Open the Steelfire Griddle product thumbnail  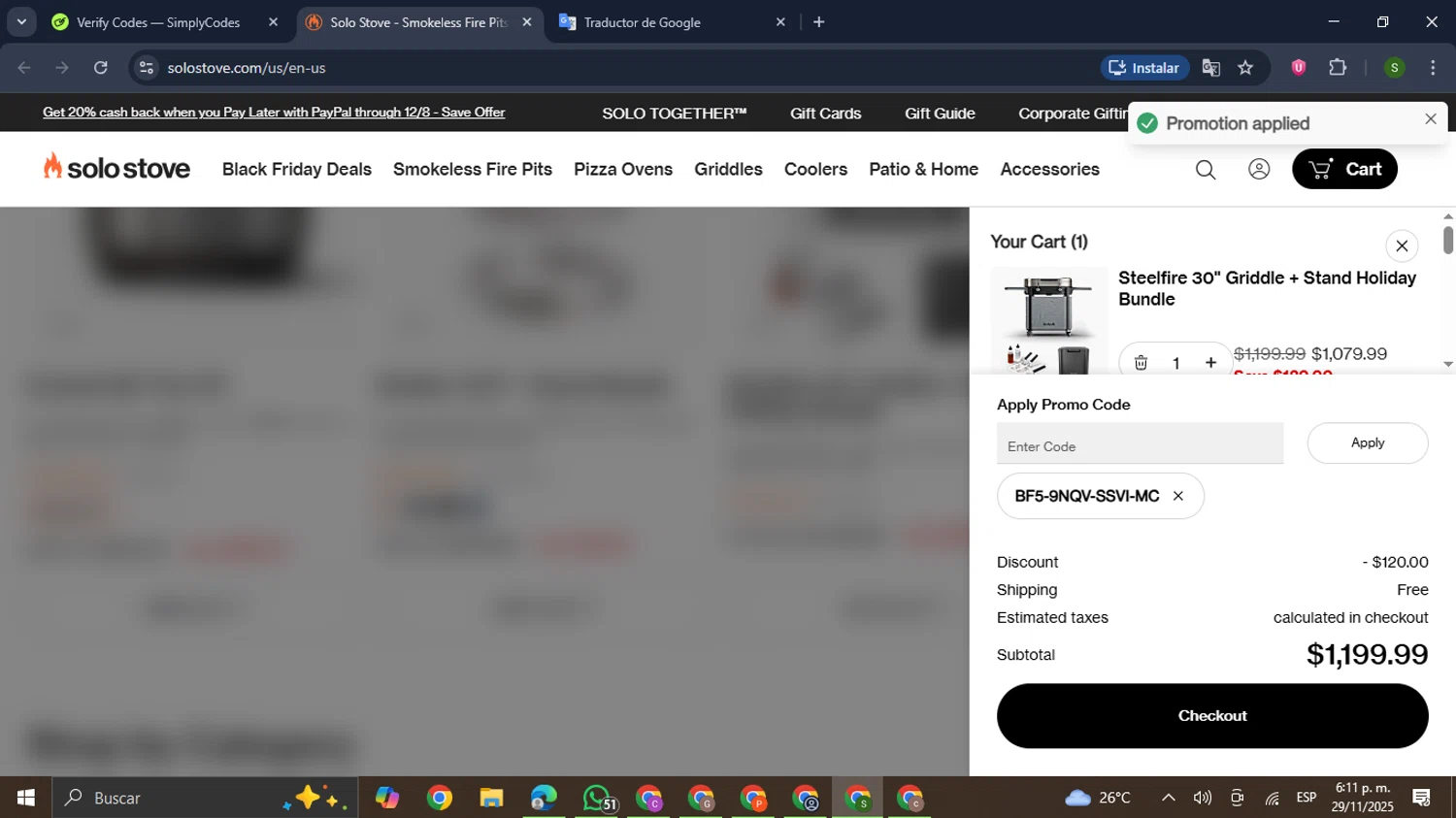pyautogui.click(x=1048, y=320)
